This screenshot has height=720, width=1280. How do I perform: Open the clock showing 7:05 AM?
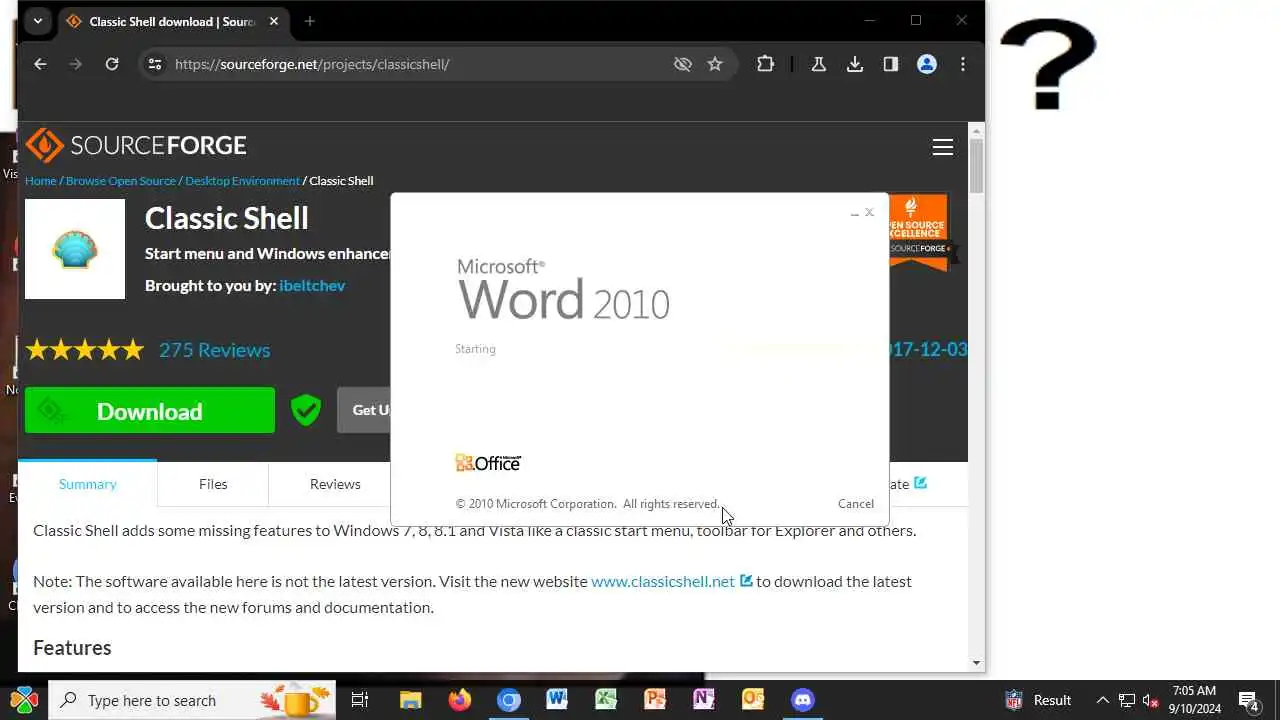pos(1196,700)
